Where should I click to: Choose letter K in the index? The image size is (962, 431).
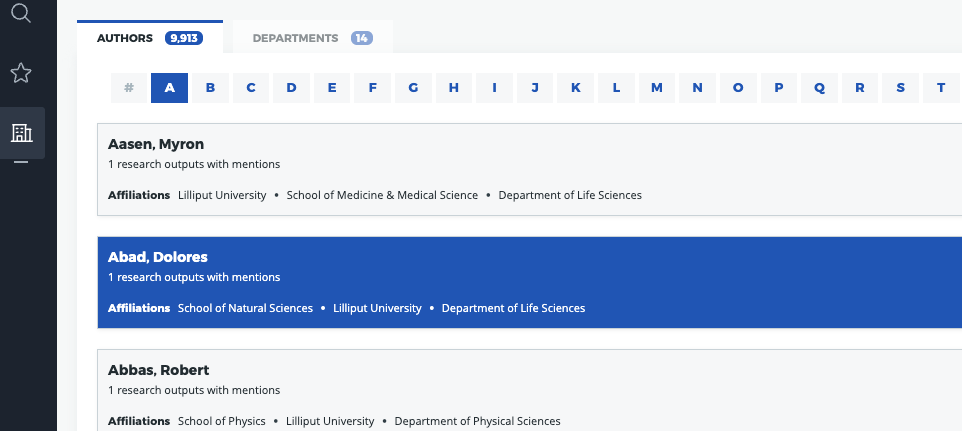click(x=576, y=88)
